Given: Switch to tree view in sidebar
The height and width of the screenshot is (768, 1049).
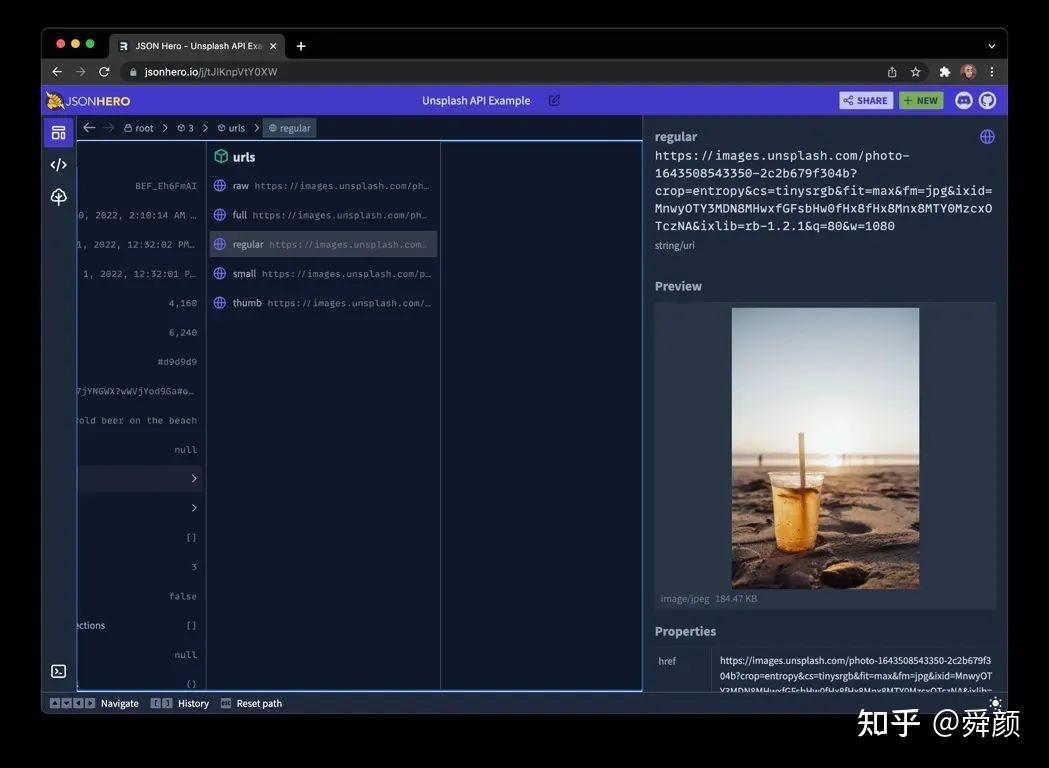Looking at the screenshot, I should coord(59,197).
